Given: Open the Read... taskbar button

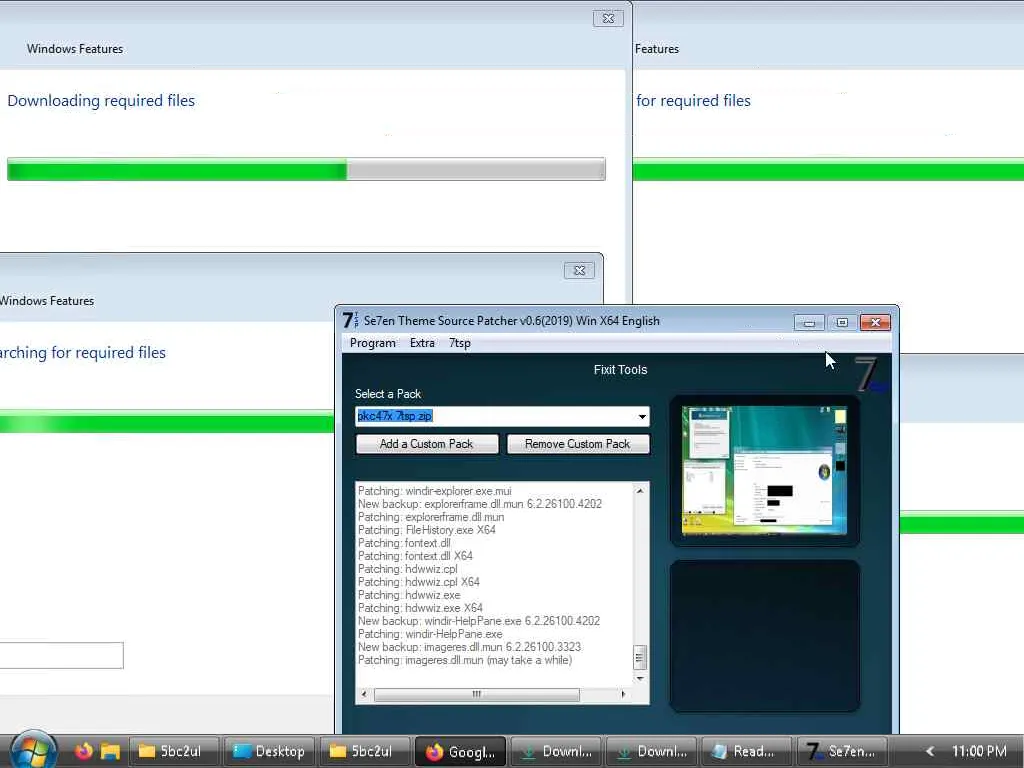Looking at the screenshot, I should pos(746,751).
